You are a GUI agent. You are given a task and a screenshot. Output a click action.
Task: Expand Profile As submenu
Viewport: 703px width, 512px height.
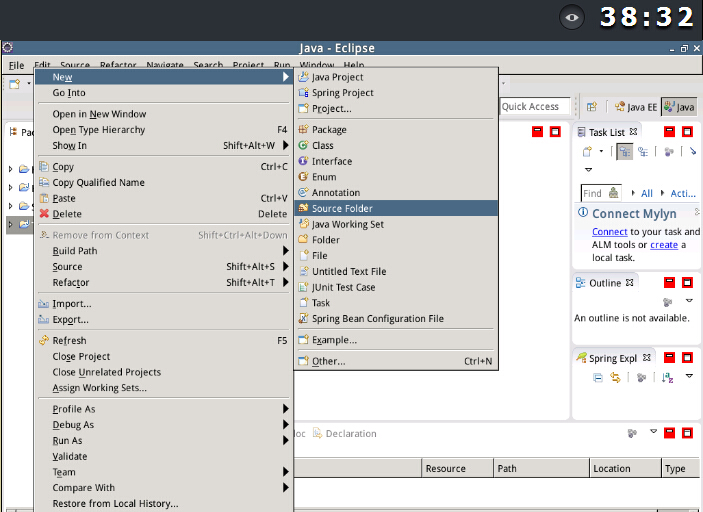tap(164, 409)
